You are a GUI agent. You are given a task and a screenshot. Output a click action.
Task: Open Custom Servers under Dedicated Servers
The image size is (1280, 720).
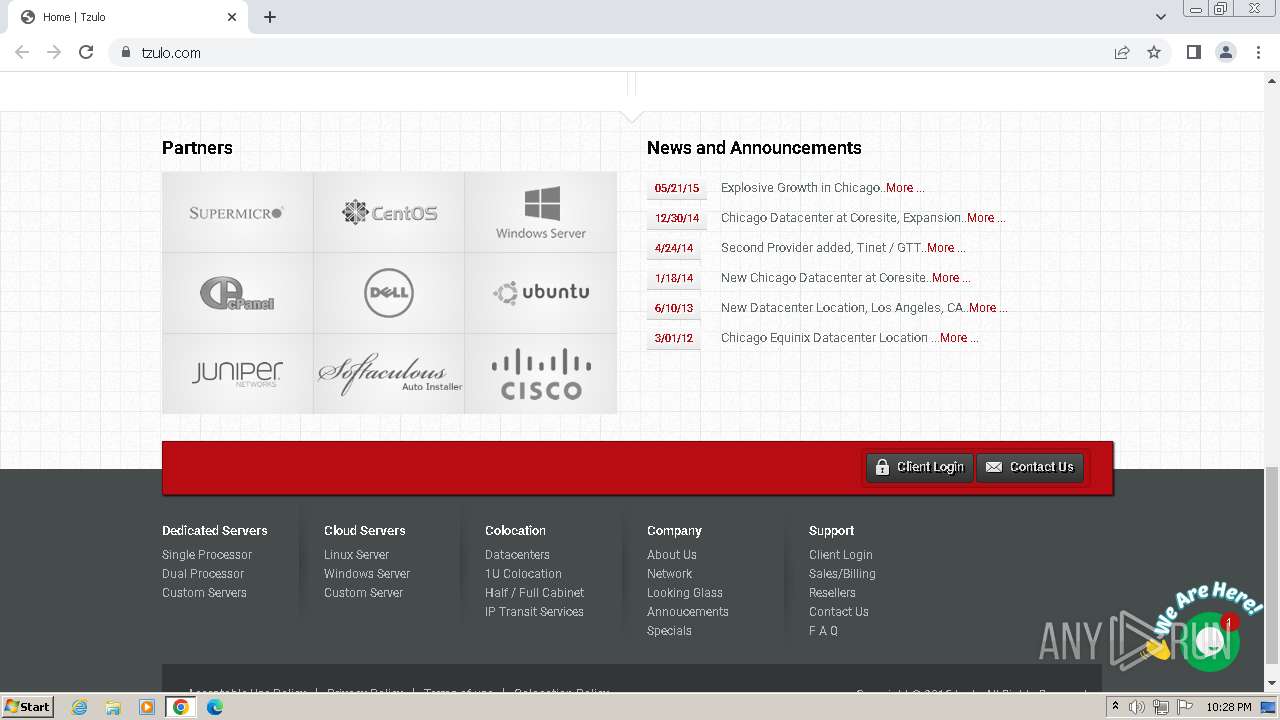tap(204, 593)
